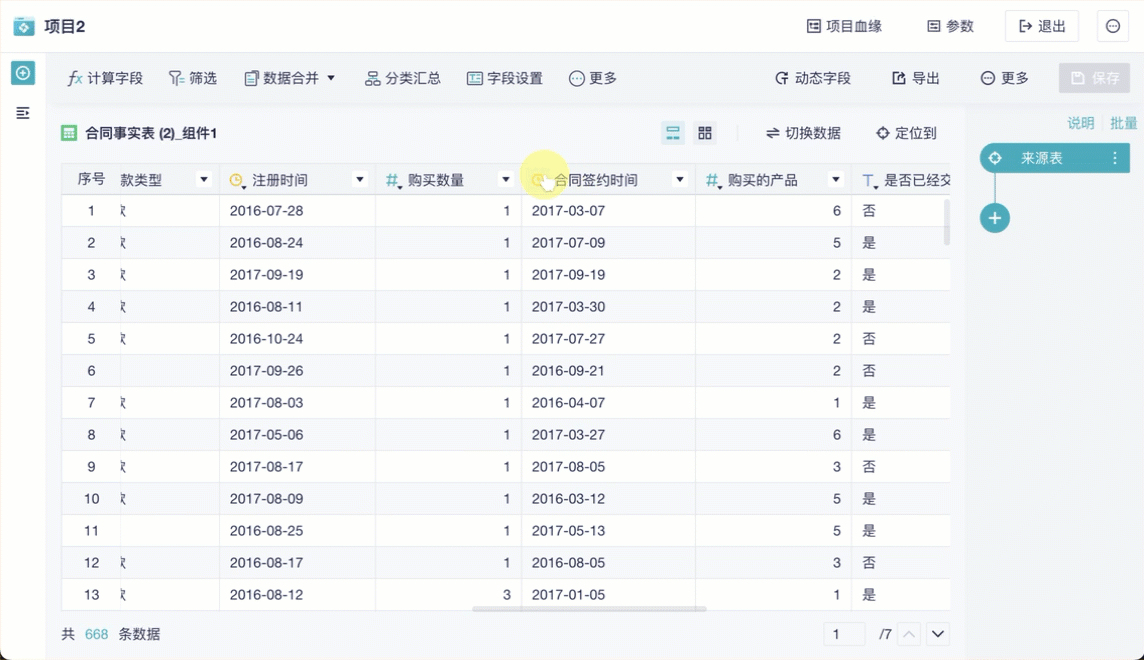Switch to list row view mode

[x=673, y=133]
